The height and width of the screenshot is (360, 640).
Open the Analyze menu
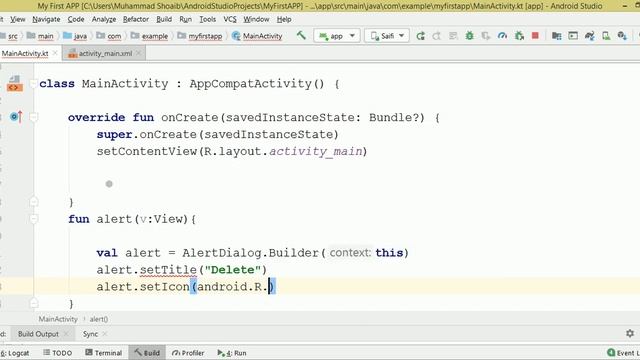pos(104,19)
